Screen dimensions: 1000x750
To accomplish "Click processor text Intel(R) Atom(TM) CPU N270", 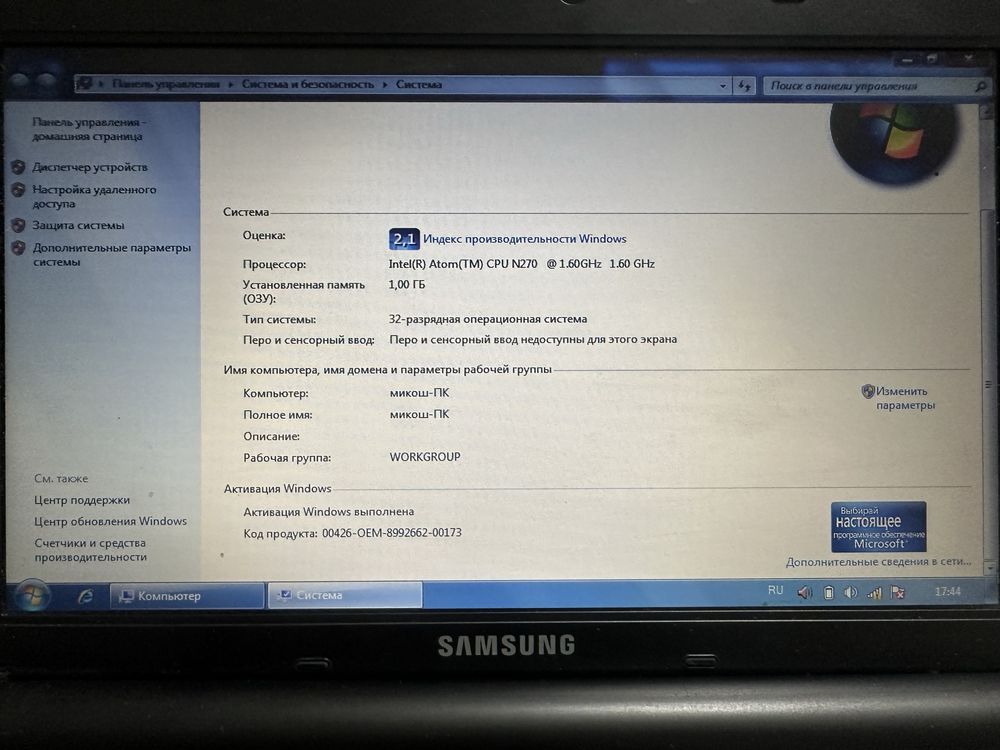I will (x=462, y=263).
